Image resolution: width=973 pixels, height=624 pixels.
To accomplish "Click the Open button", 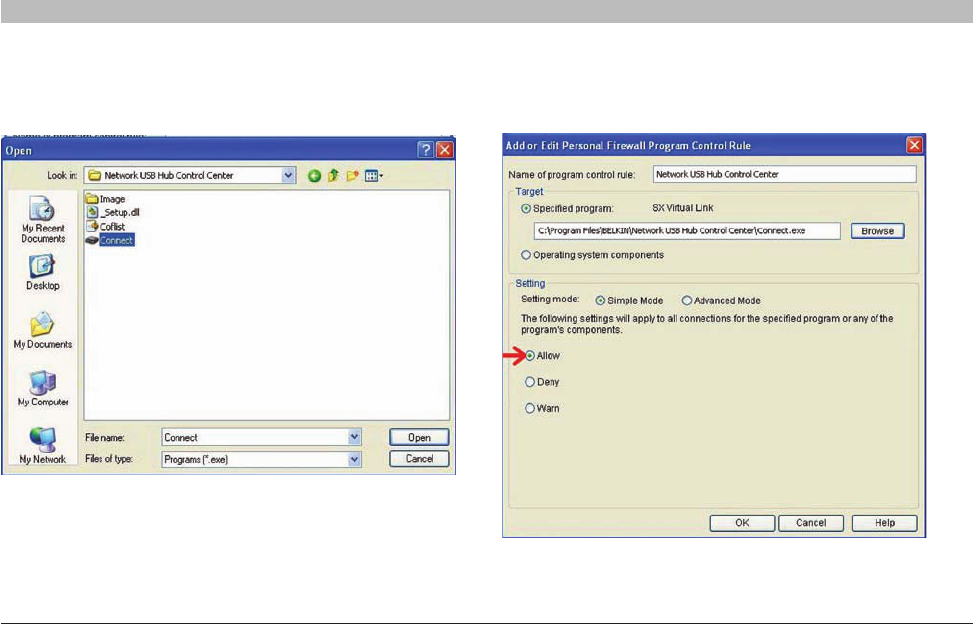I will point(419,437).
